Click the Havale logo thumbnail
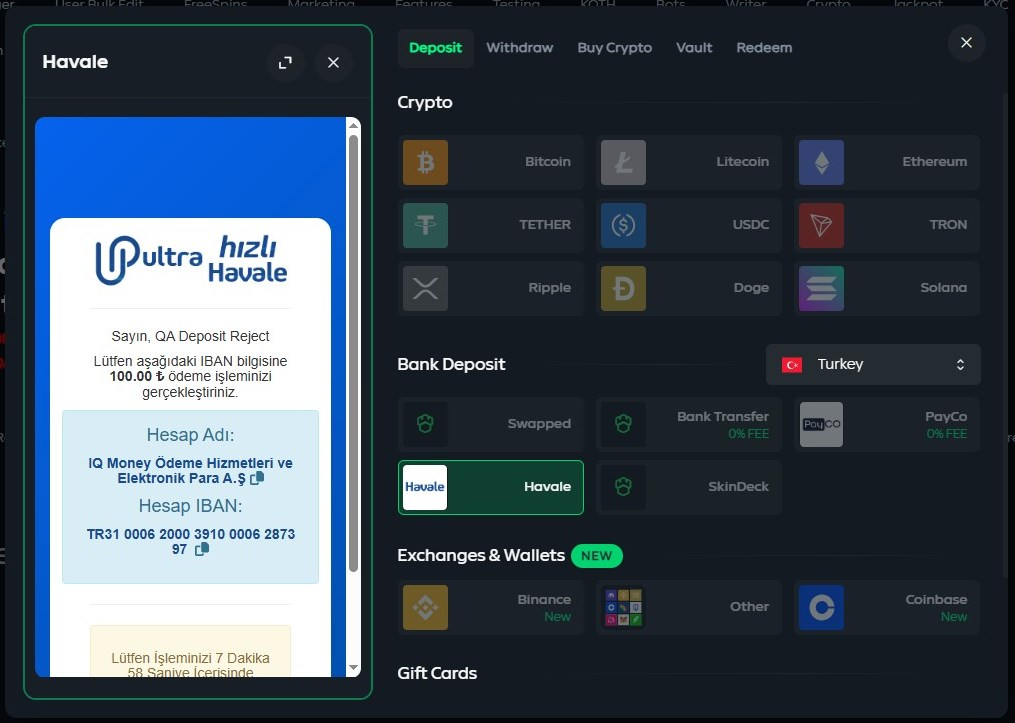Image resolution: width=1015 pixels, height=723 pixels. coord(425,487)
